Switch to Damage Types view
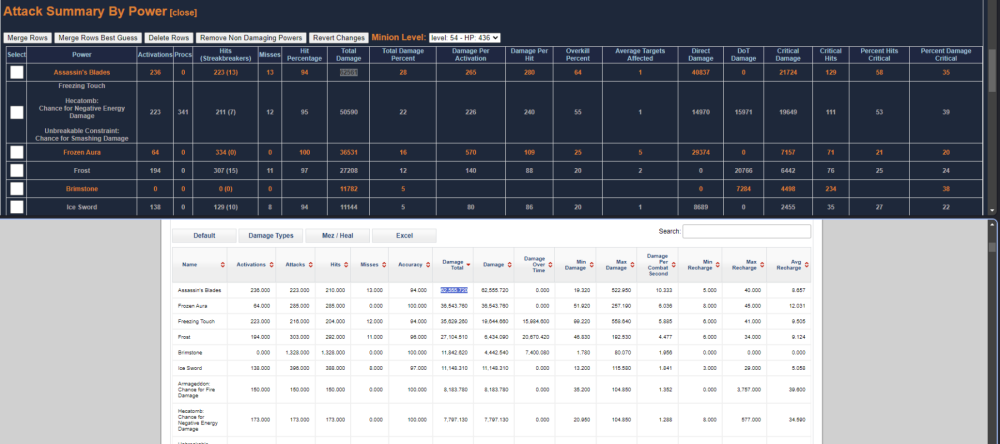1000x444 pixels. pyautogui.click(x=270, y=236)
